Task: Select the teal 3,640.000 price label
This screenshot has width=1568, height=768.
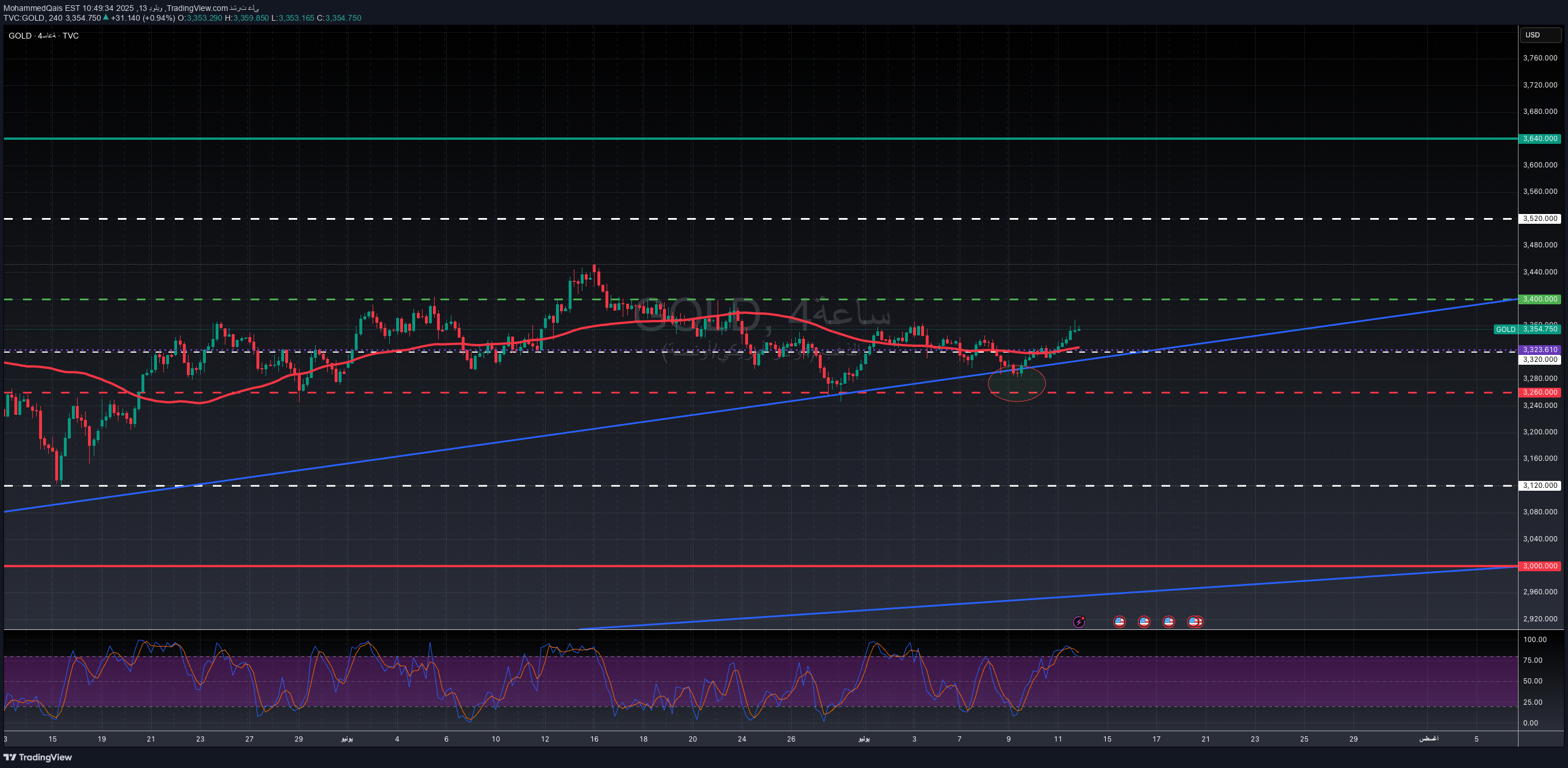Action: 1539,138
